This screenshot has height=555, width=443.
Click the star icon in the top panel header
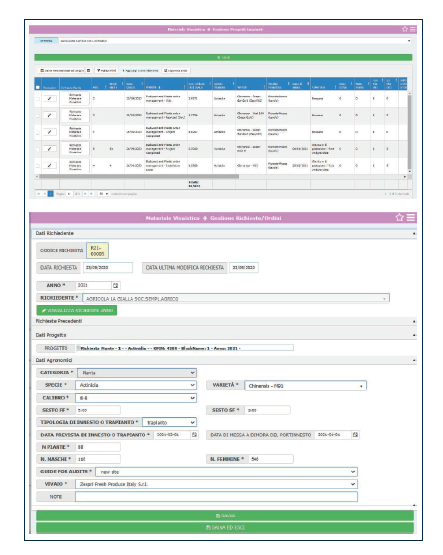coord(405,29)
